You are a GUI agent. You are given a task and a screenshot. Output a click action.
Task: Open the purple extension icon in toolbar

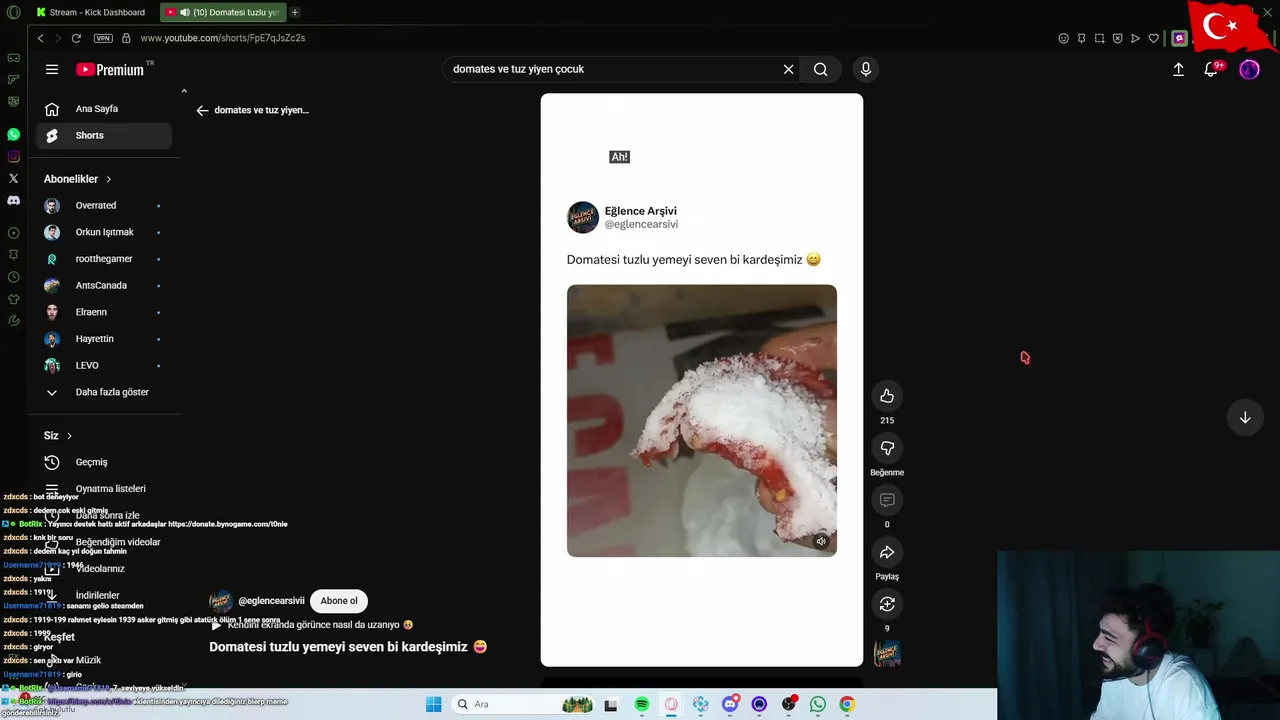[1179, 38]
